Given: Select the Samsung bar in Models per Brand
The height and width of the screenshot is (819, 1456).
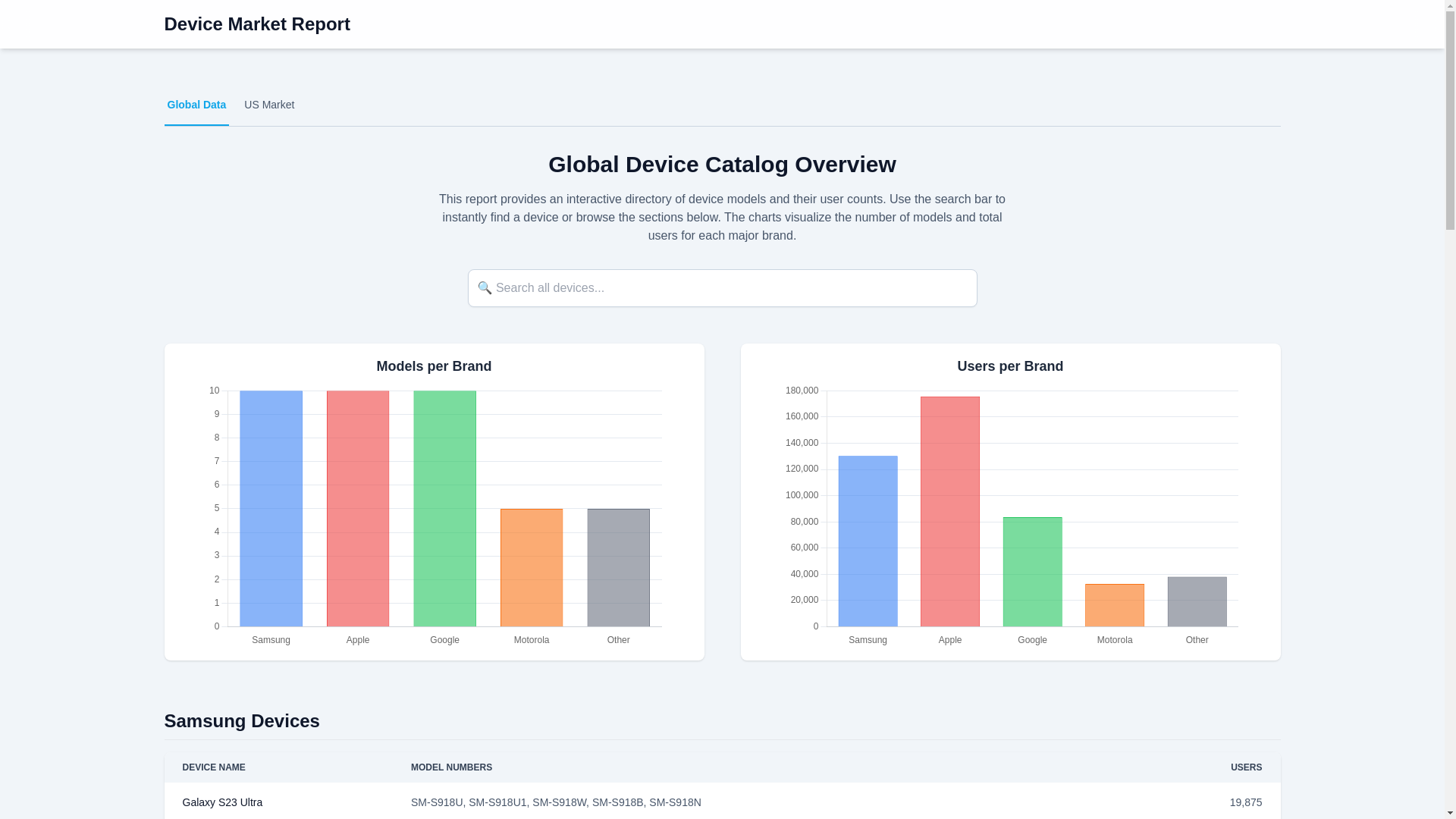Looking at the screenshot, I should [271, 509].
